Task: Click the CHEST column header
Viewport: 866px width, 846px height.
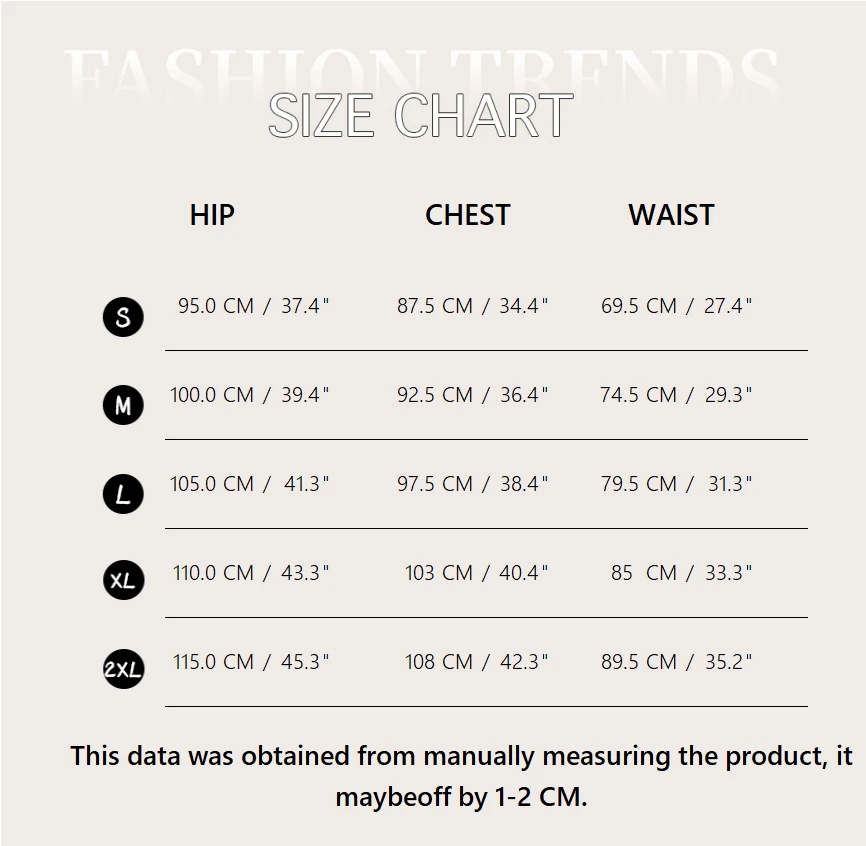Action: click(x=467, y=215)
